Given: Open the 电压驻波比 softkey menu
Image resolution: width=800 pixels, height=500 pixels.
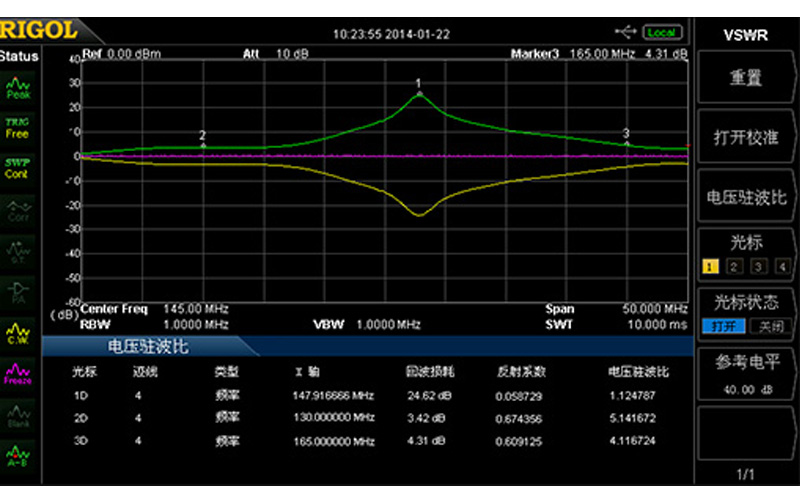Looking at the screenshot, I should (746, 197).
